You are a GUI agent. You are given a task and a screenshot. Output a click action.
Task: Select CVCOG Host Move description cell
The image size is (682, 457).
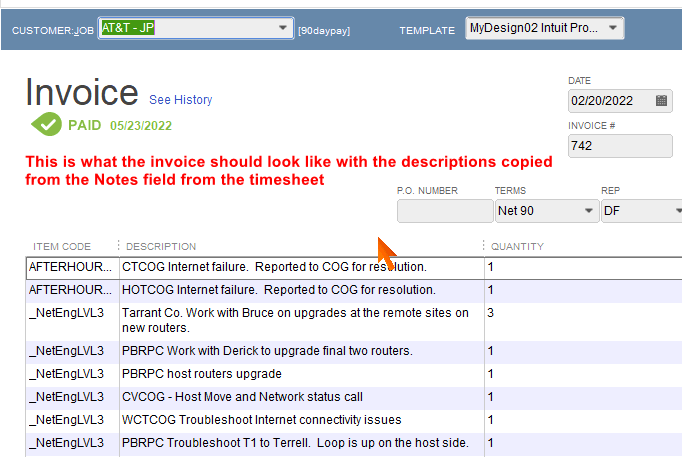(x=302, y=397)
